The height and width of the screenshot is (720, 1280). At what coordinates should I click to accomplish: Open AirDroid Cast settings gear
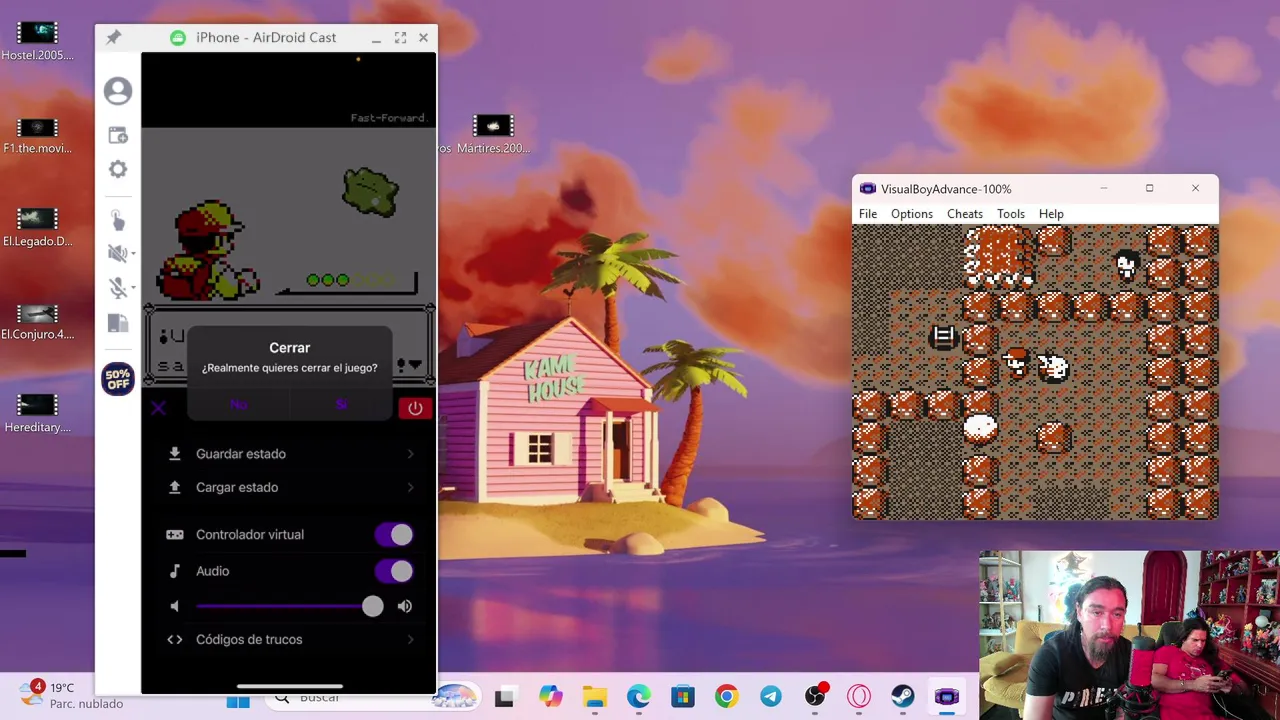coord(118,169)
